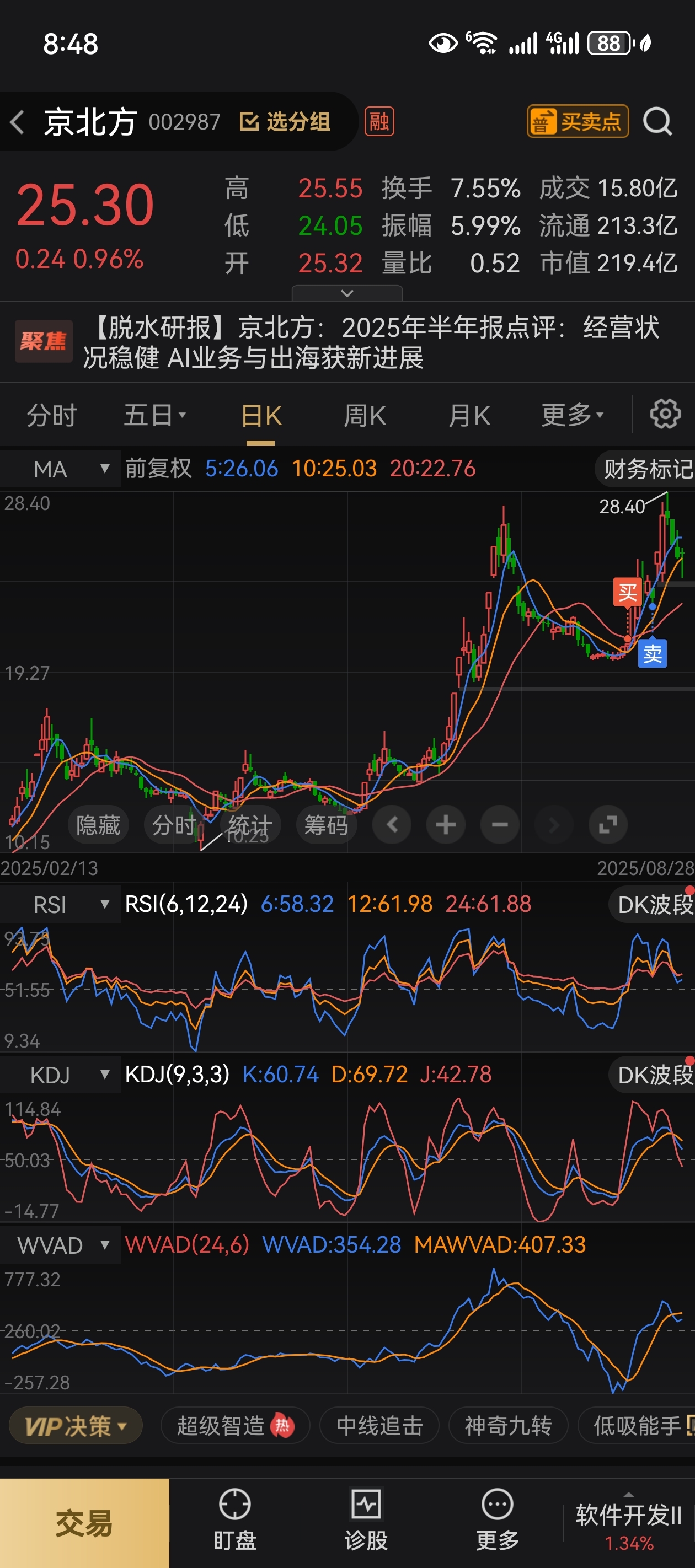Open the 更多 periods dropdown

(573, 416)
